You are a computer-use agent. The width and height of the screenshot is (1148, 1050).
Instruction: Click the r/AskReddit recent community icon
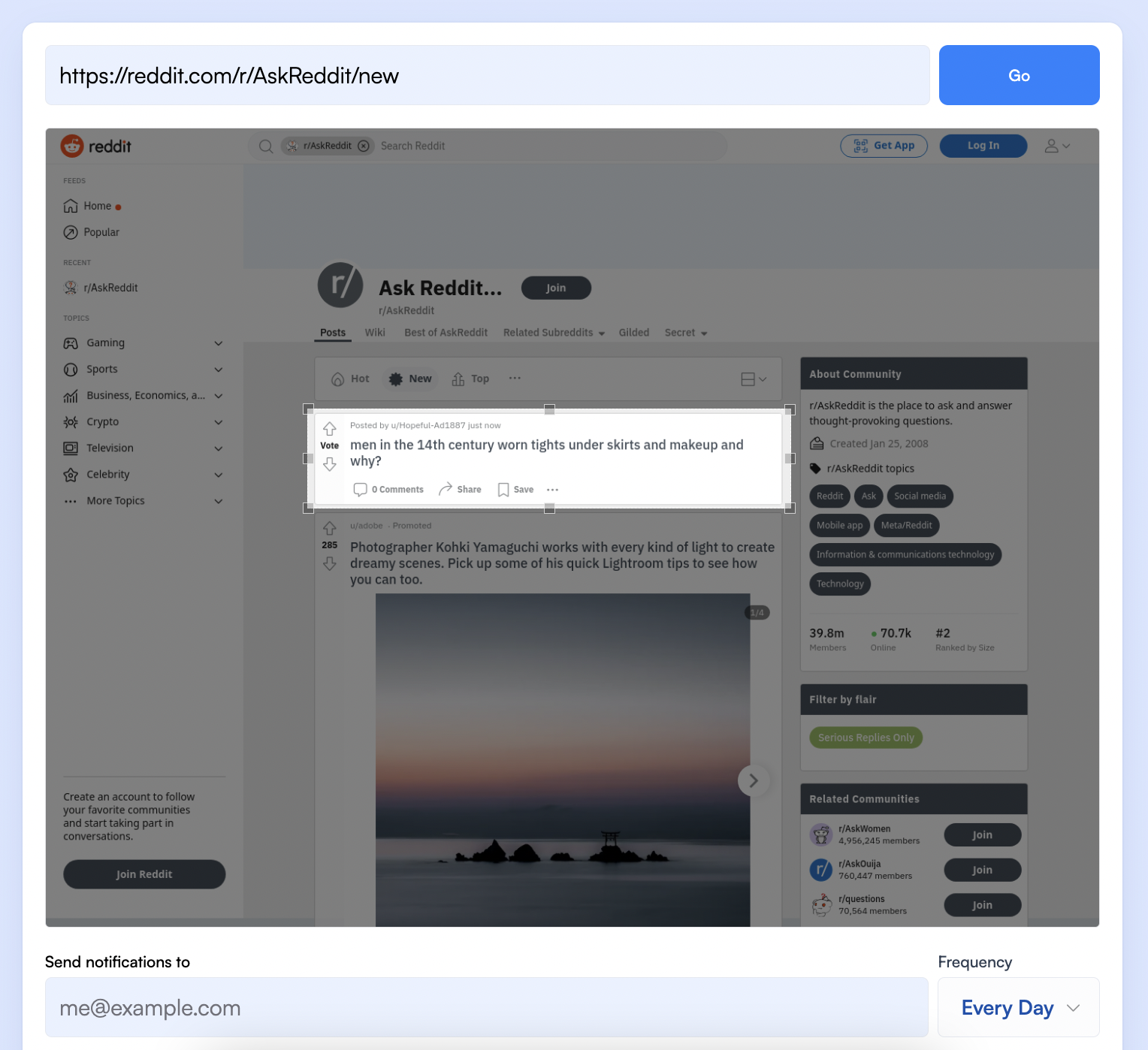click(x=71, y=288)
